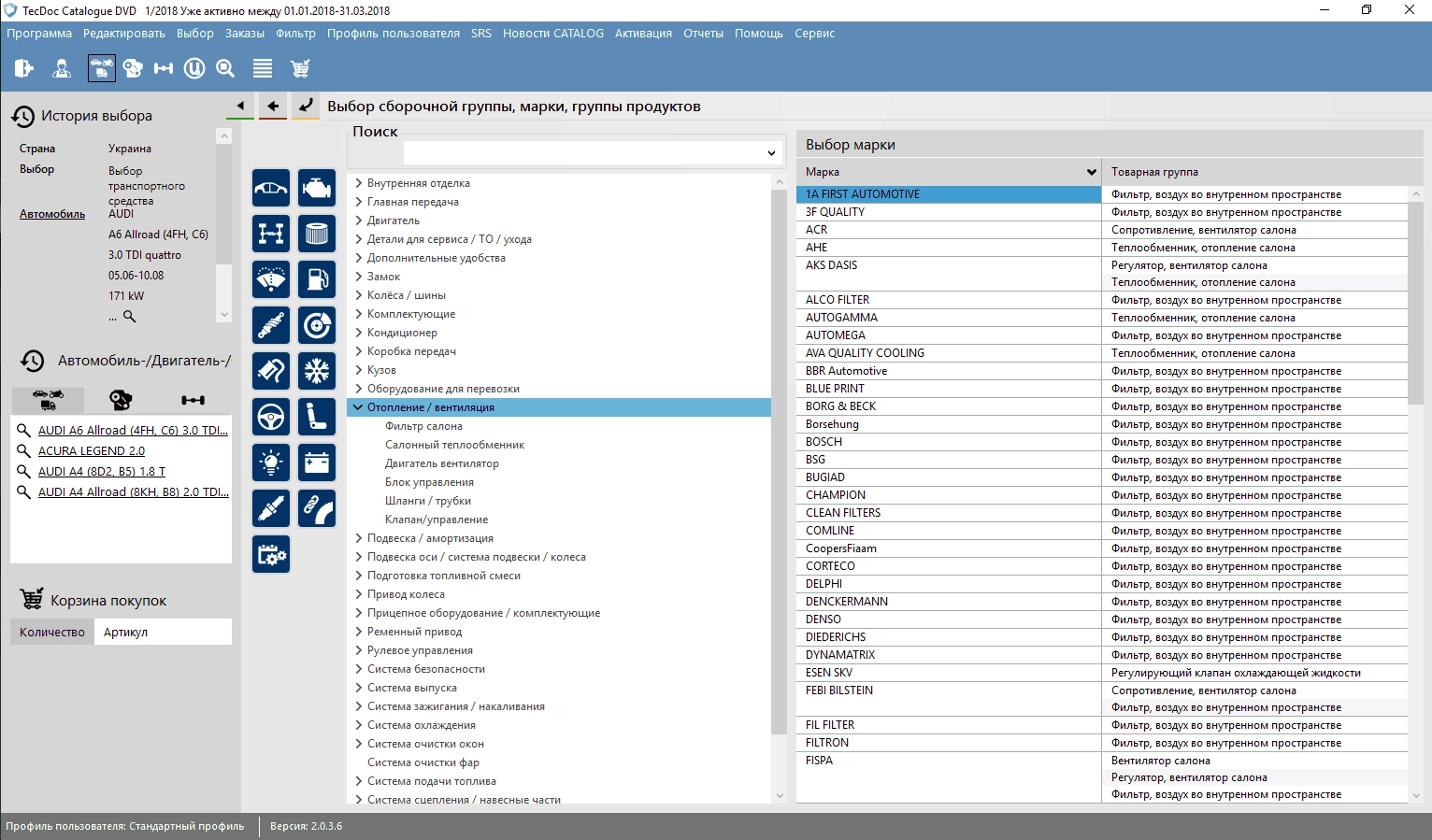
Task: Open the universal parts toolbar icon
Action: tap(194, 68)
